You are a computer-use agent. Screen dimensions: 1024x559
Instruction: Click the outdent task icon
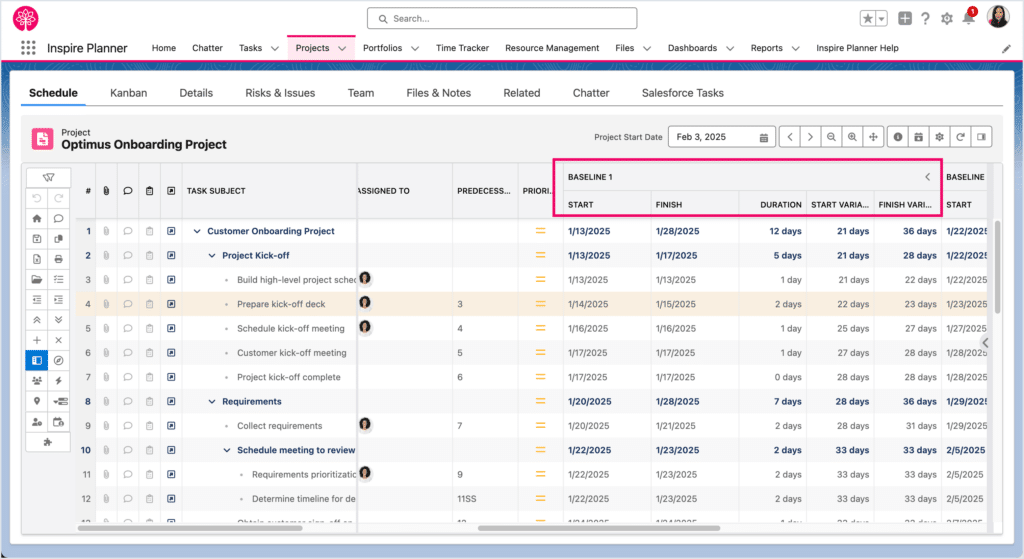pos(37,299)
